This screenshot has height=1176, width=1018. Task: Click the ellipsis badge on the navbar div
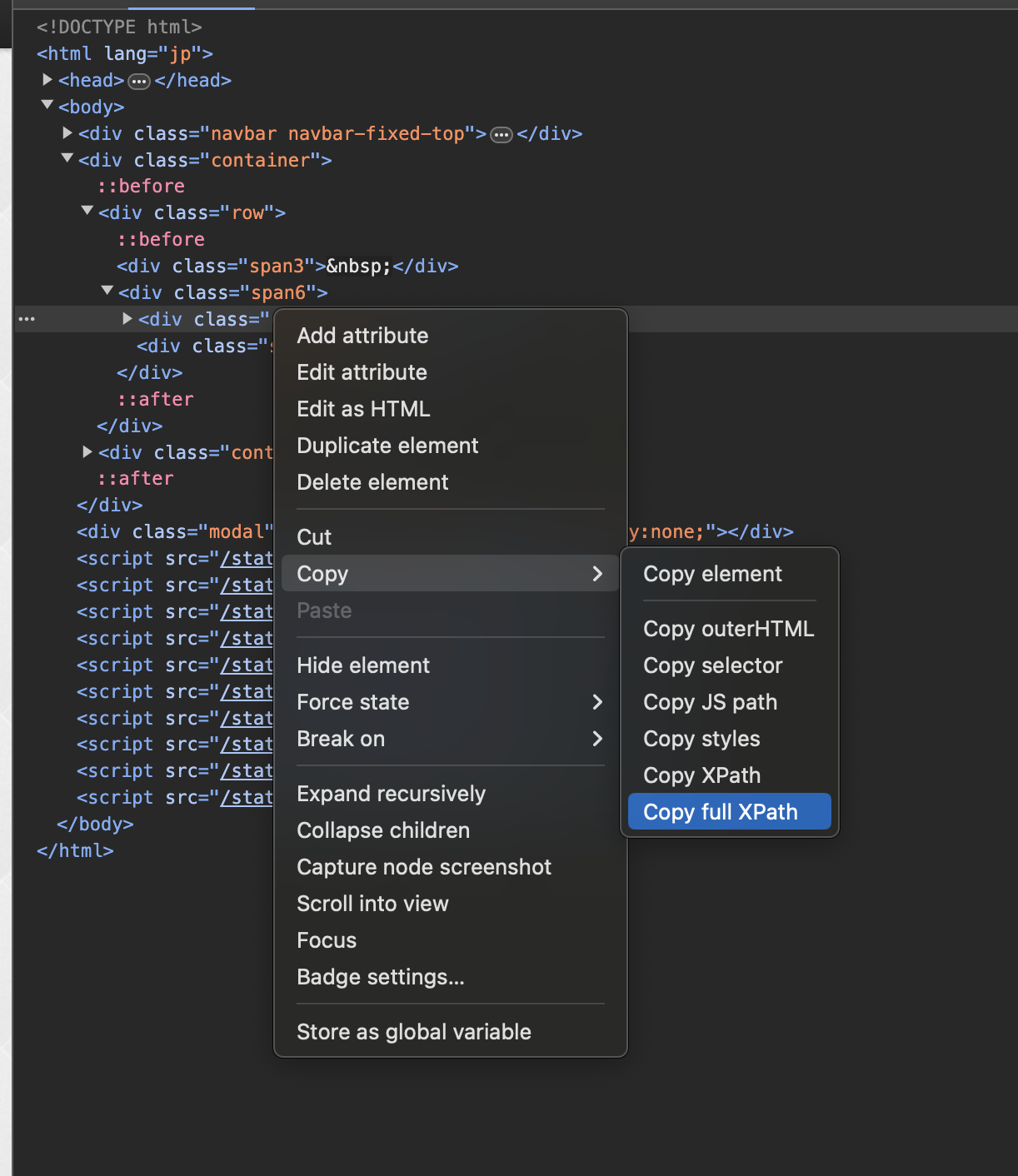tap(501, 134)
